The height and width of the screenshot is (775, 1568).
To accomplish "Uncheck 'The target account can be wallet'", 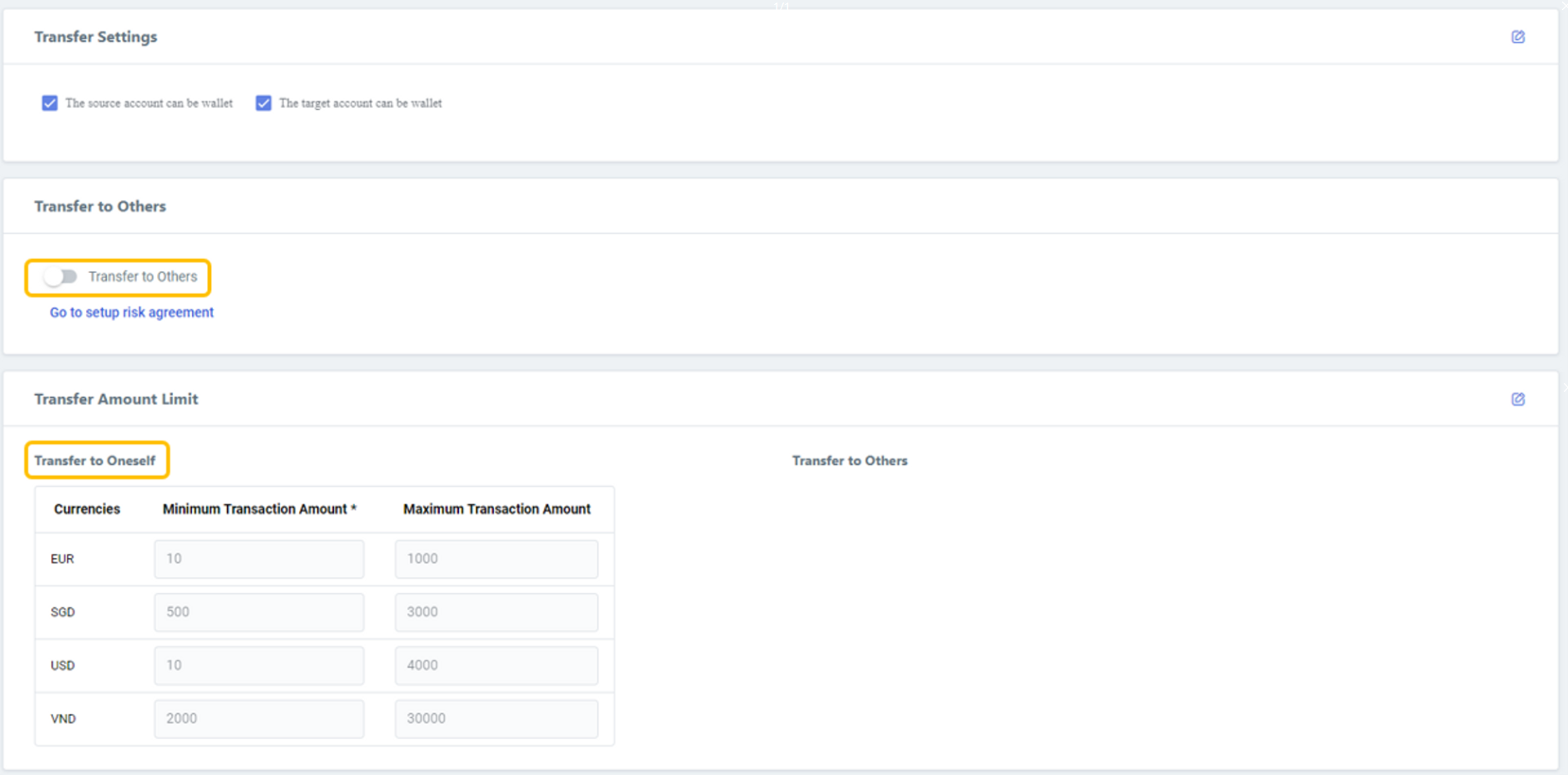I will pos(264,103).
